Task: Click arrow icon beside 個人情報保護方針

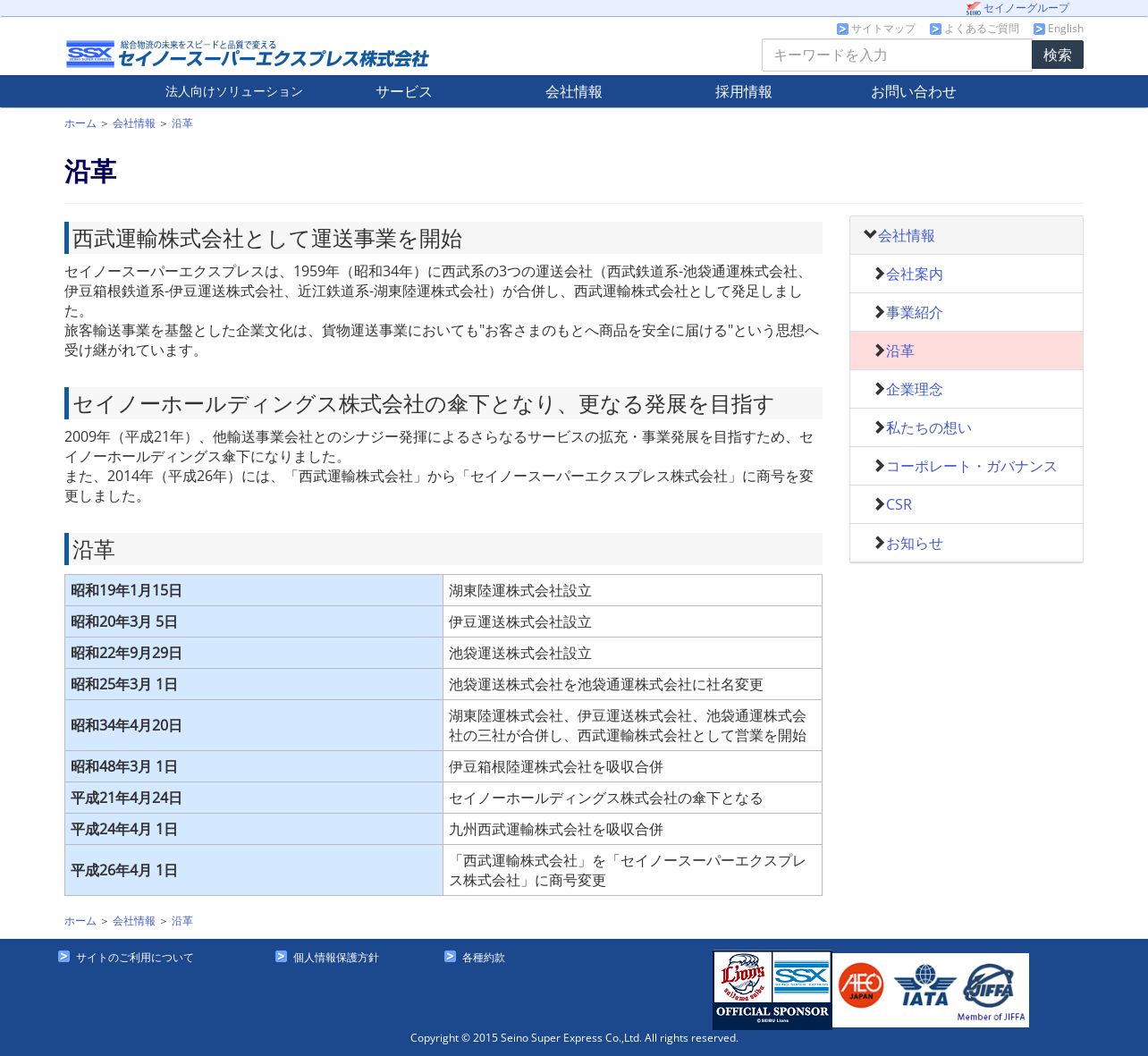Action: tap(281, 957)
